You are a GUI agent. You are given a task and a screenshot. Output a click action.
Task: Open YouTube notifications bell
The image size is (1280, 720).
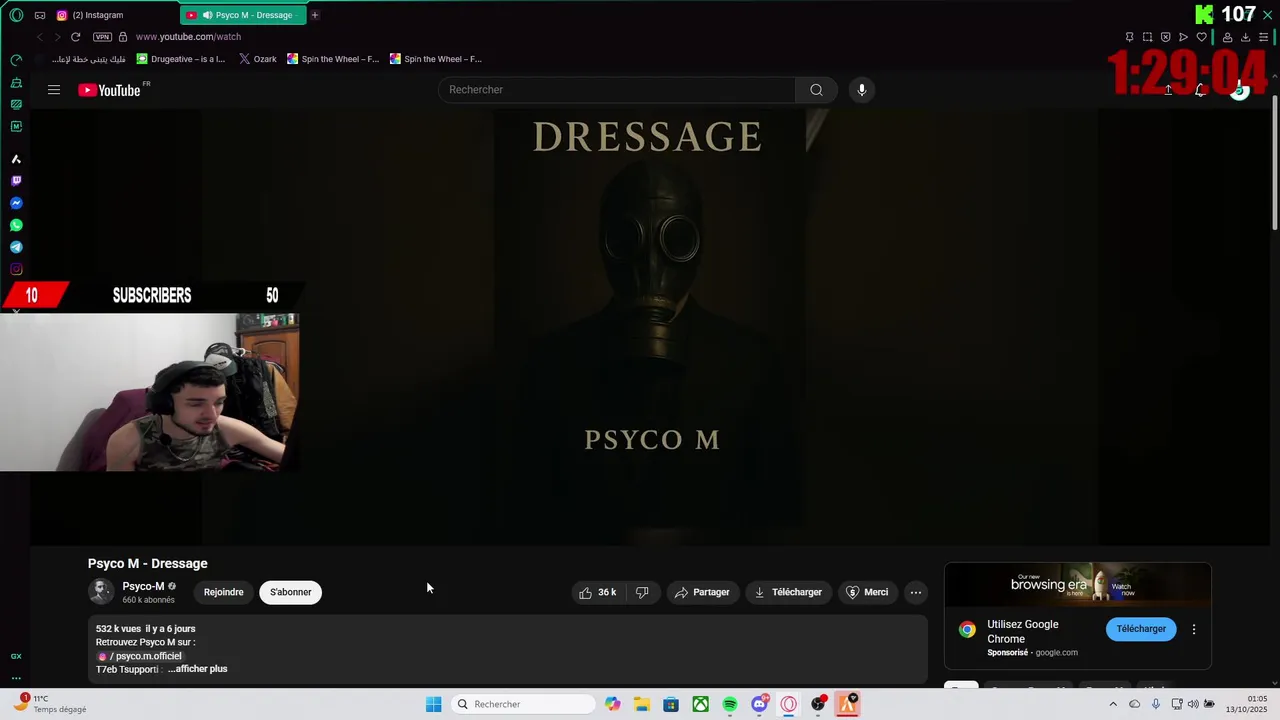(x=1200, y=90)
